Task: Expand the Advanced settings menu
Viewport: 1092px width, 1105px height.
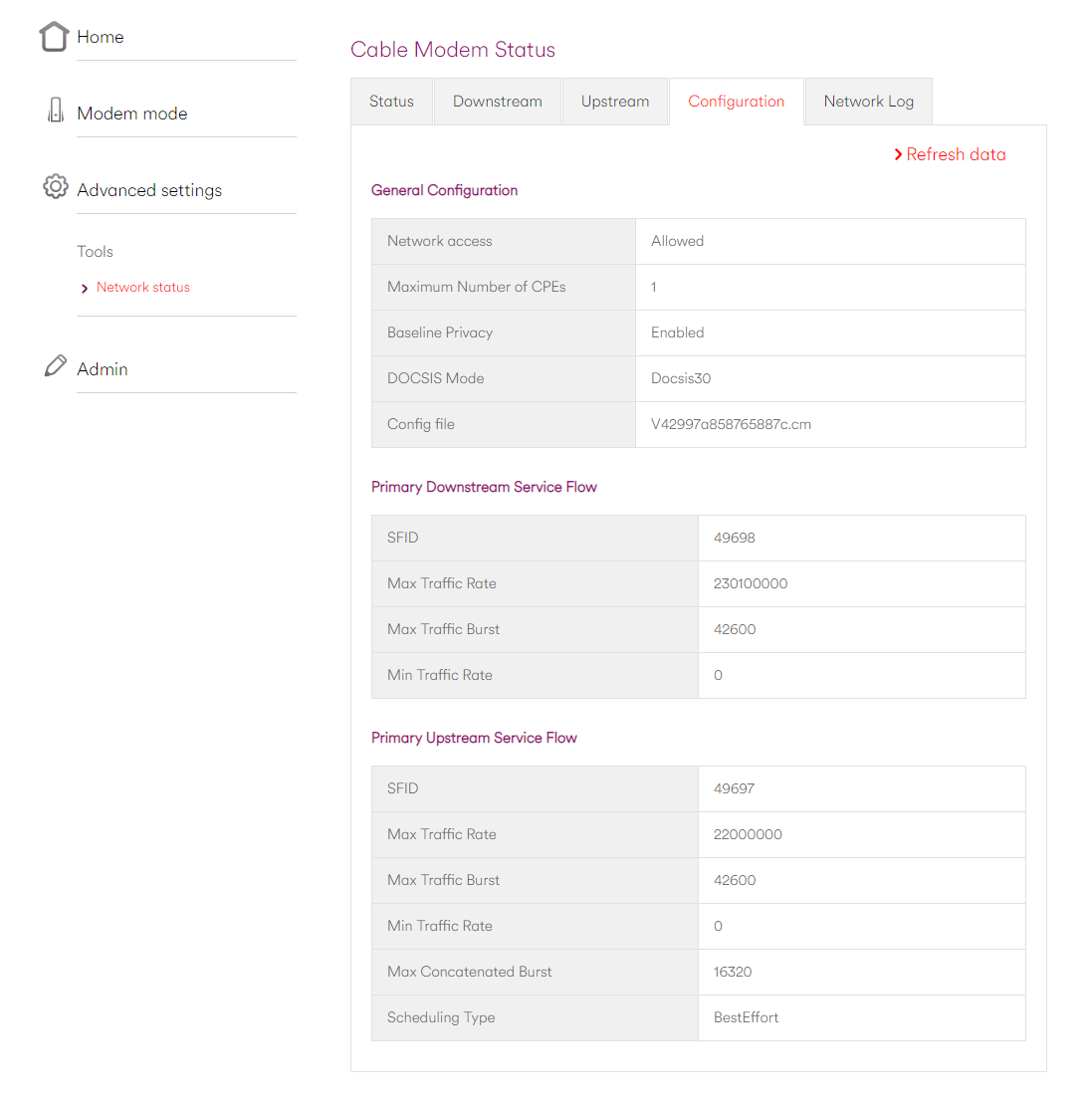Action: [149, 190]
